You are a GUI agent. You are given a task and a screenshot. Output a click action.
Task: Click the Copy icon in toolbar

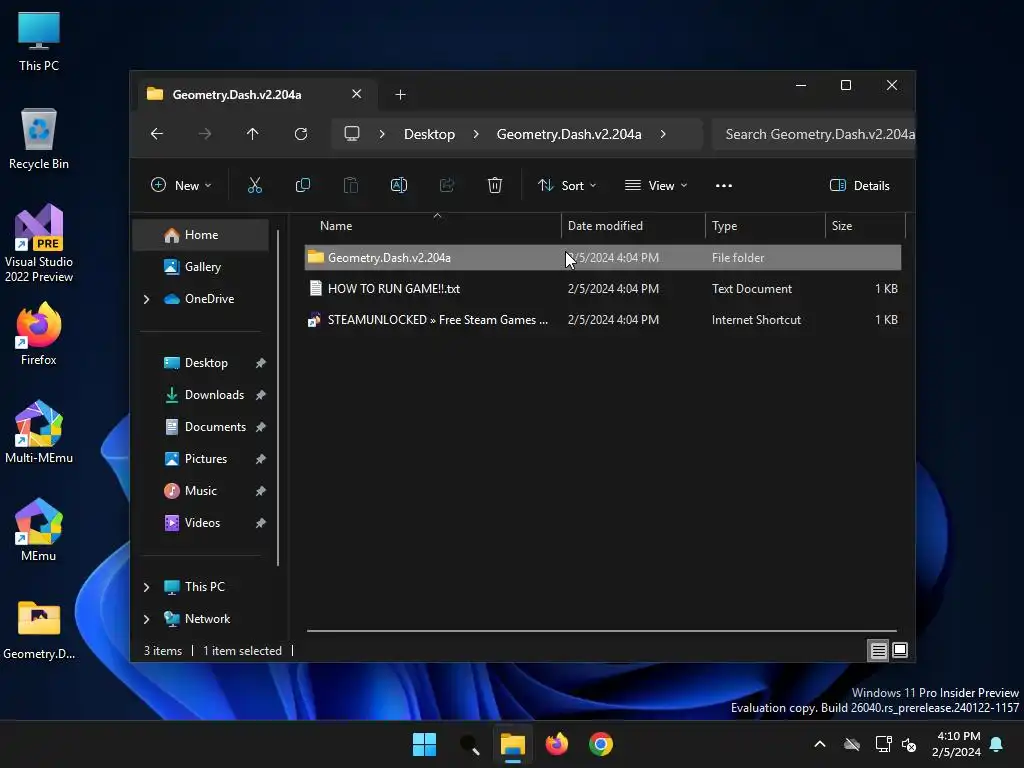pyautogui.click(x=302, y=185)
